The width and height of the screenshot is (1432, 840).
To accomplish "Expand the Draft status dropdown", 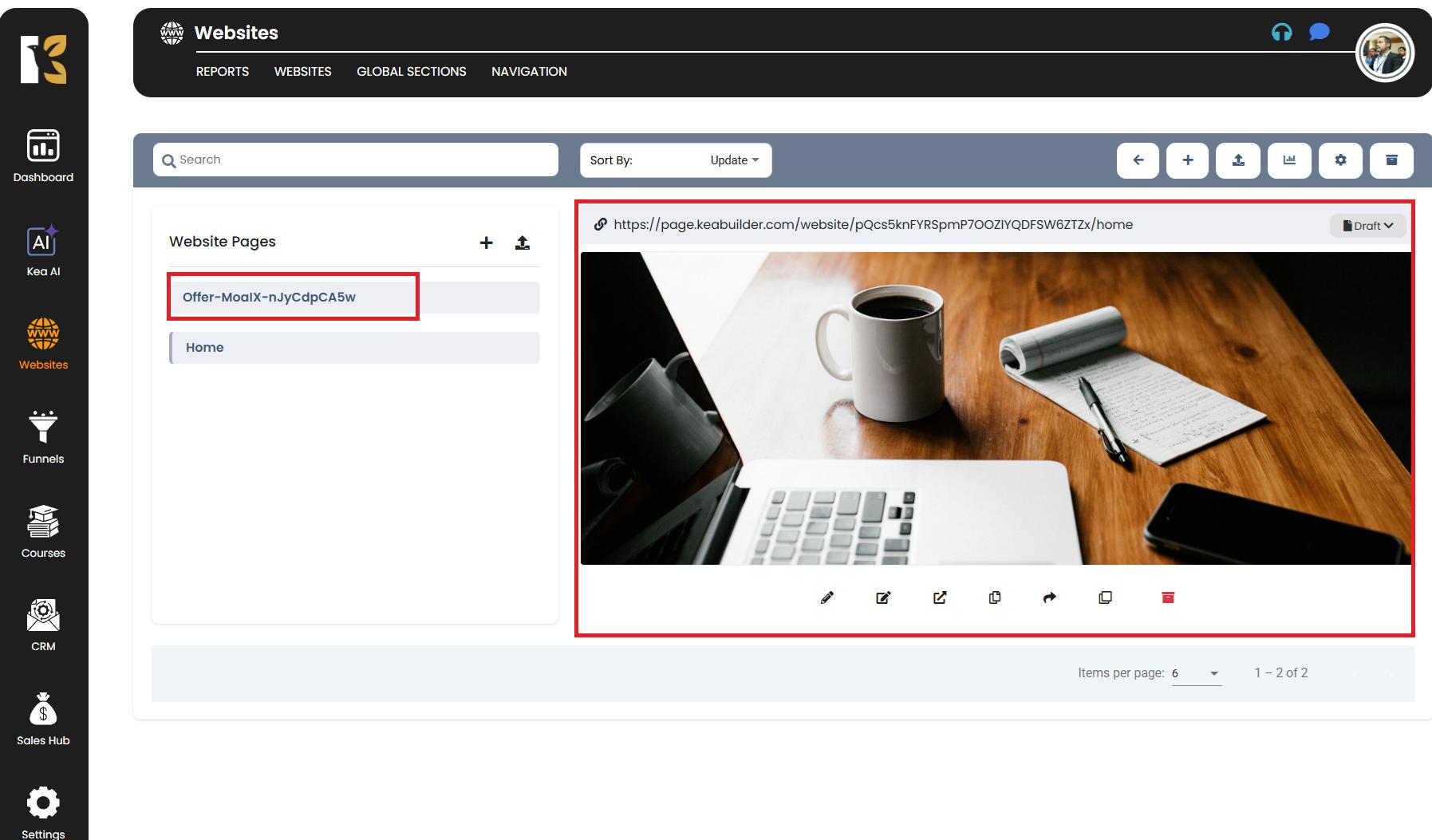I will point(1367,226).
